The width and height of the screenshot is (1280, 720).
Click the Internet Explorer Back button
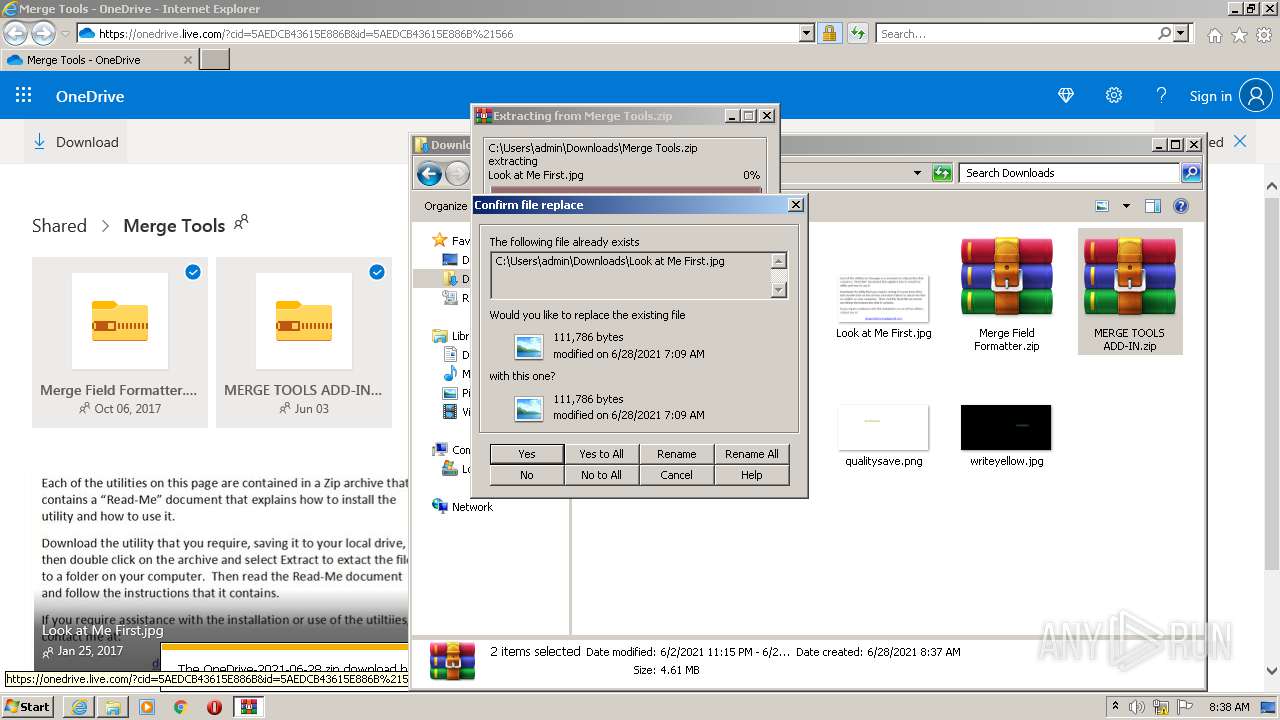(x=15, y=34)
